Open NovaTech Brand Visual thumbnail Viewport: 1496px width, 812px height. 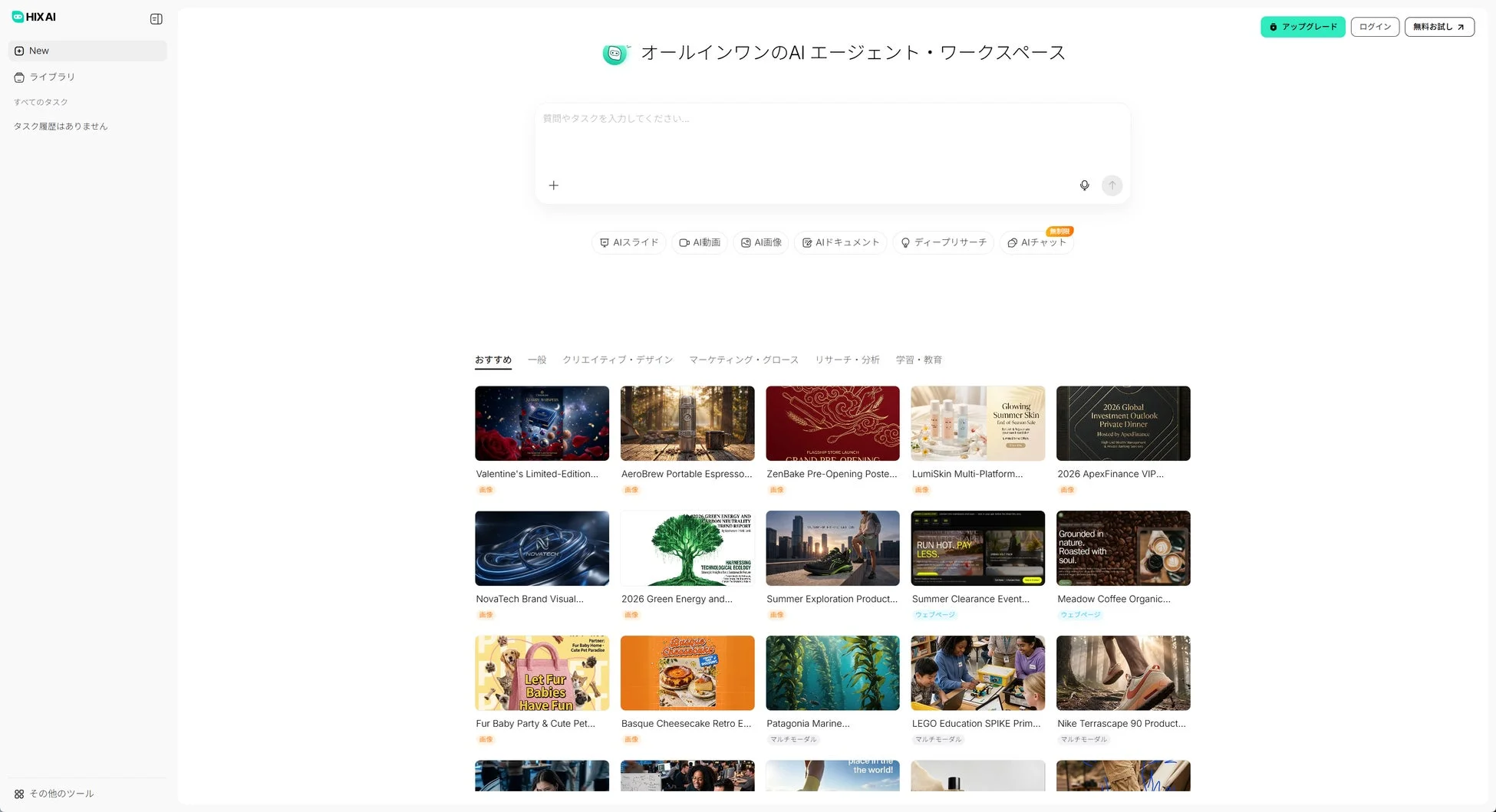542,548
